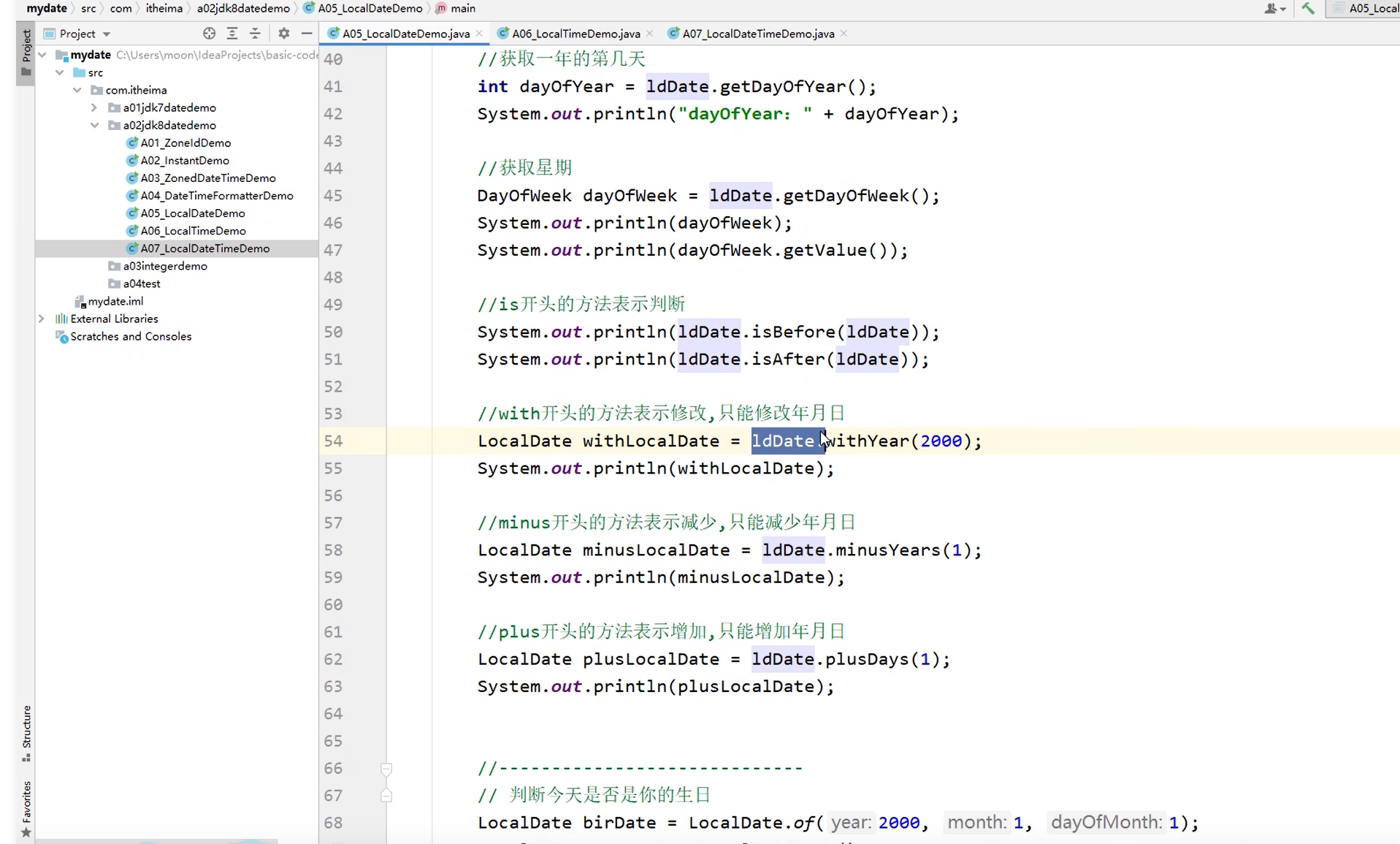This screenshot has height=844, width=1400.
Task: Click Collapse All icon in Project toolbar
Action: (x=255, y=34)
